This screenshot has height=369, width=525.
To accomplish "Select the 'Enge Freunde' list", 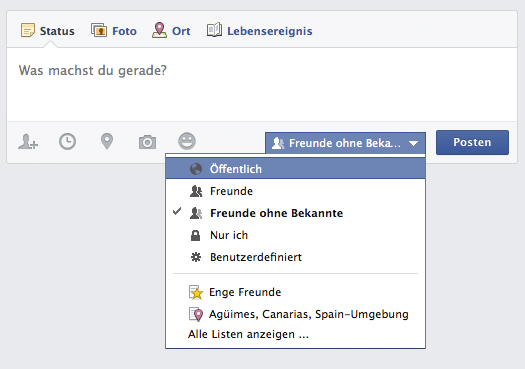I will coord(295,292).
